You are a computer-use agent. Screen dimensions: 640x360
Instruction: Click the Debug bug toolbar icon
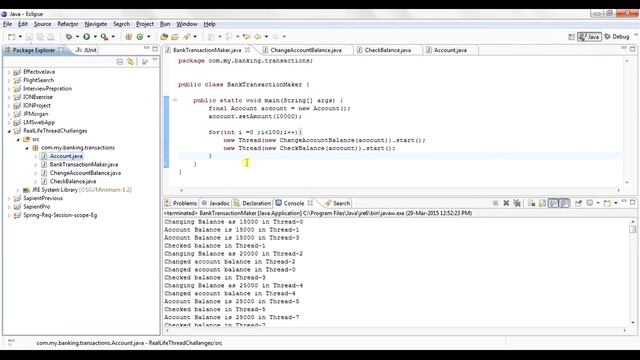pos(69,37)
